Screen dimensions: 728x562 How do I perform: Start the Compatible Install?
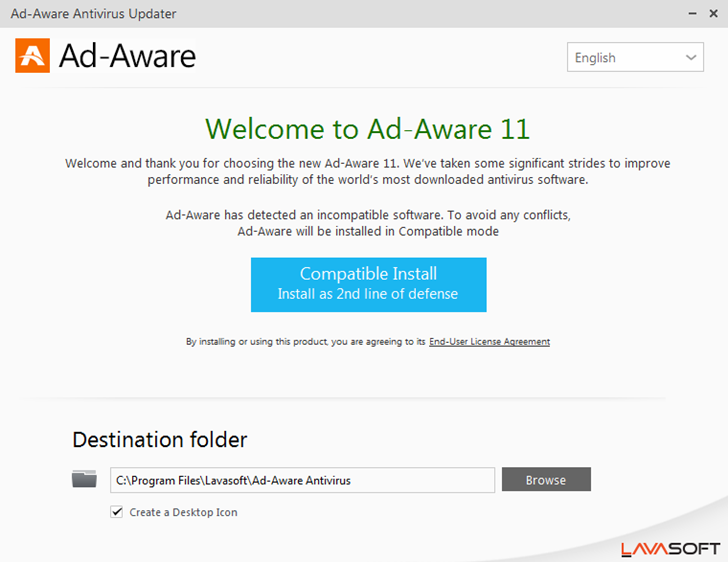tap(369, 285)
